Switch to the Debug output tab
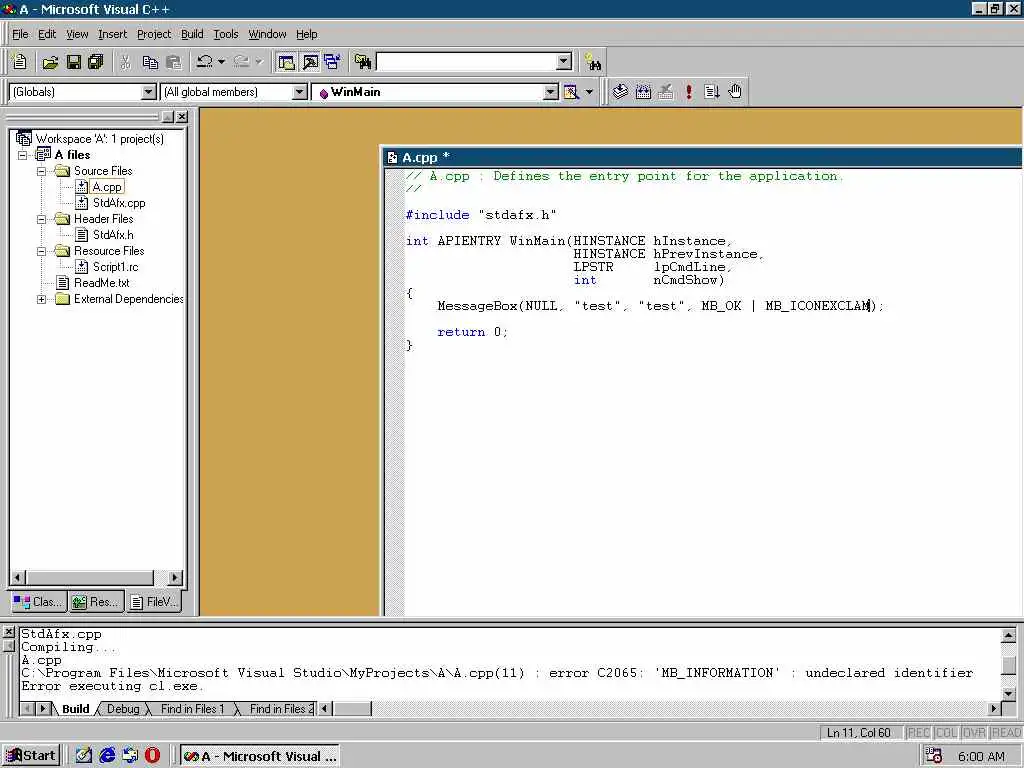The image size is (1024, 768). pos(123,709)
